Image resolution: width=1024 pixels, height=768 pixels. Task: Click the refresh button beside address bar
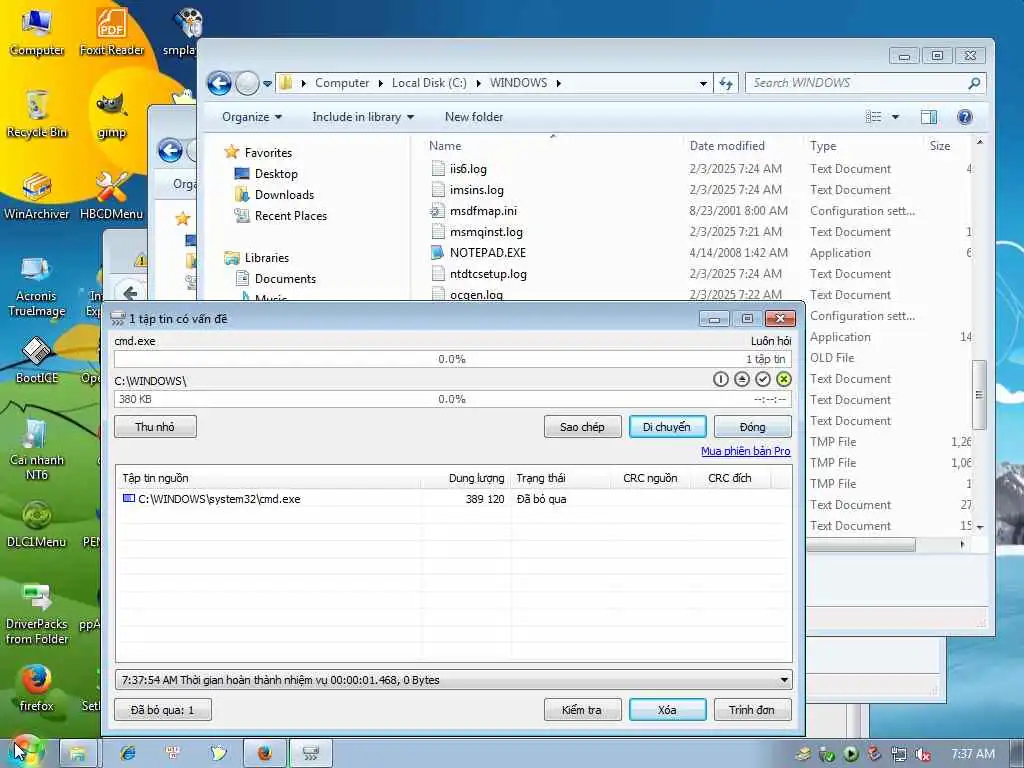point(726,83)
